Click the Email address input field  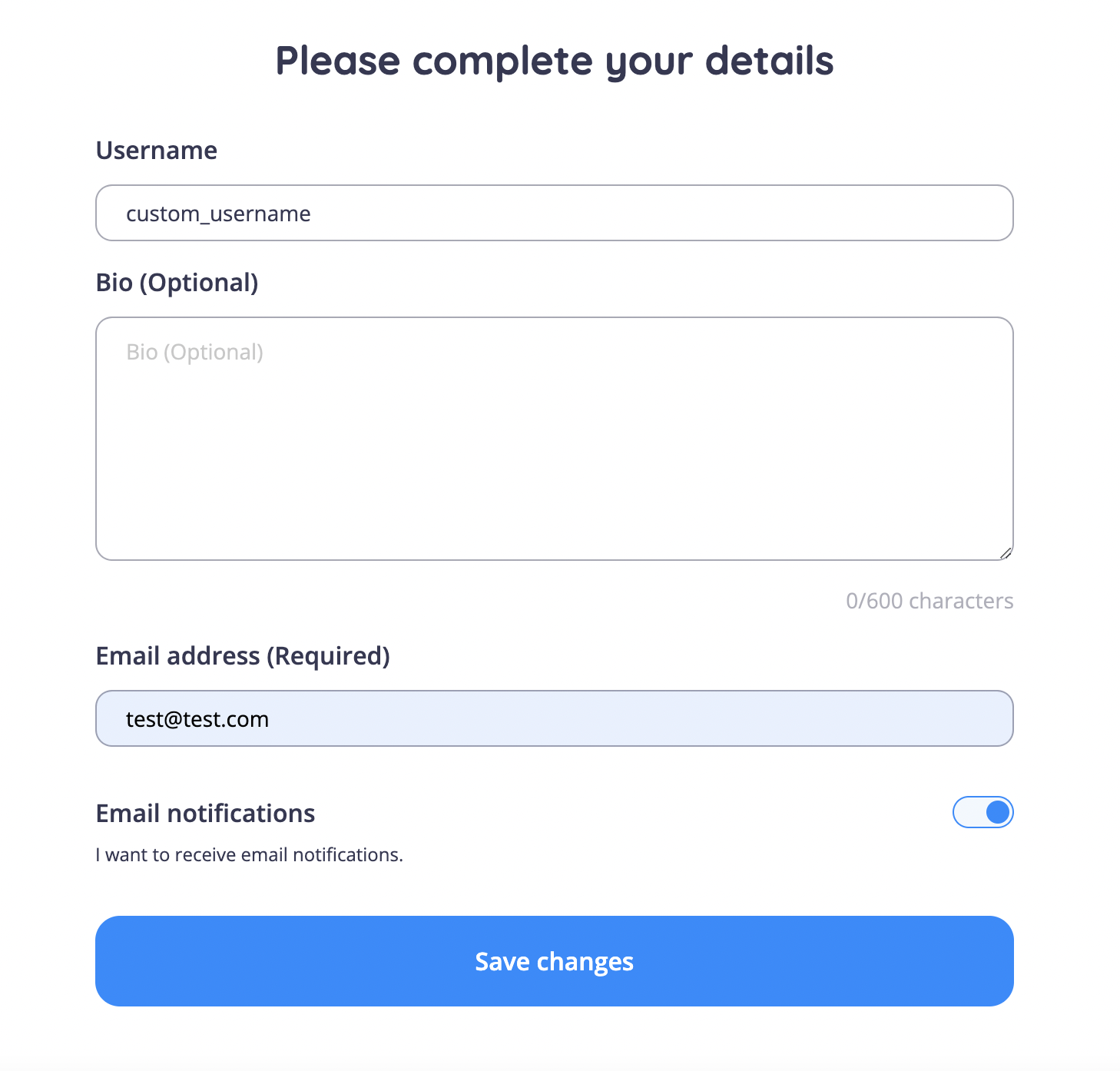click(553, 718)
